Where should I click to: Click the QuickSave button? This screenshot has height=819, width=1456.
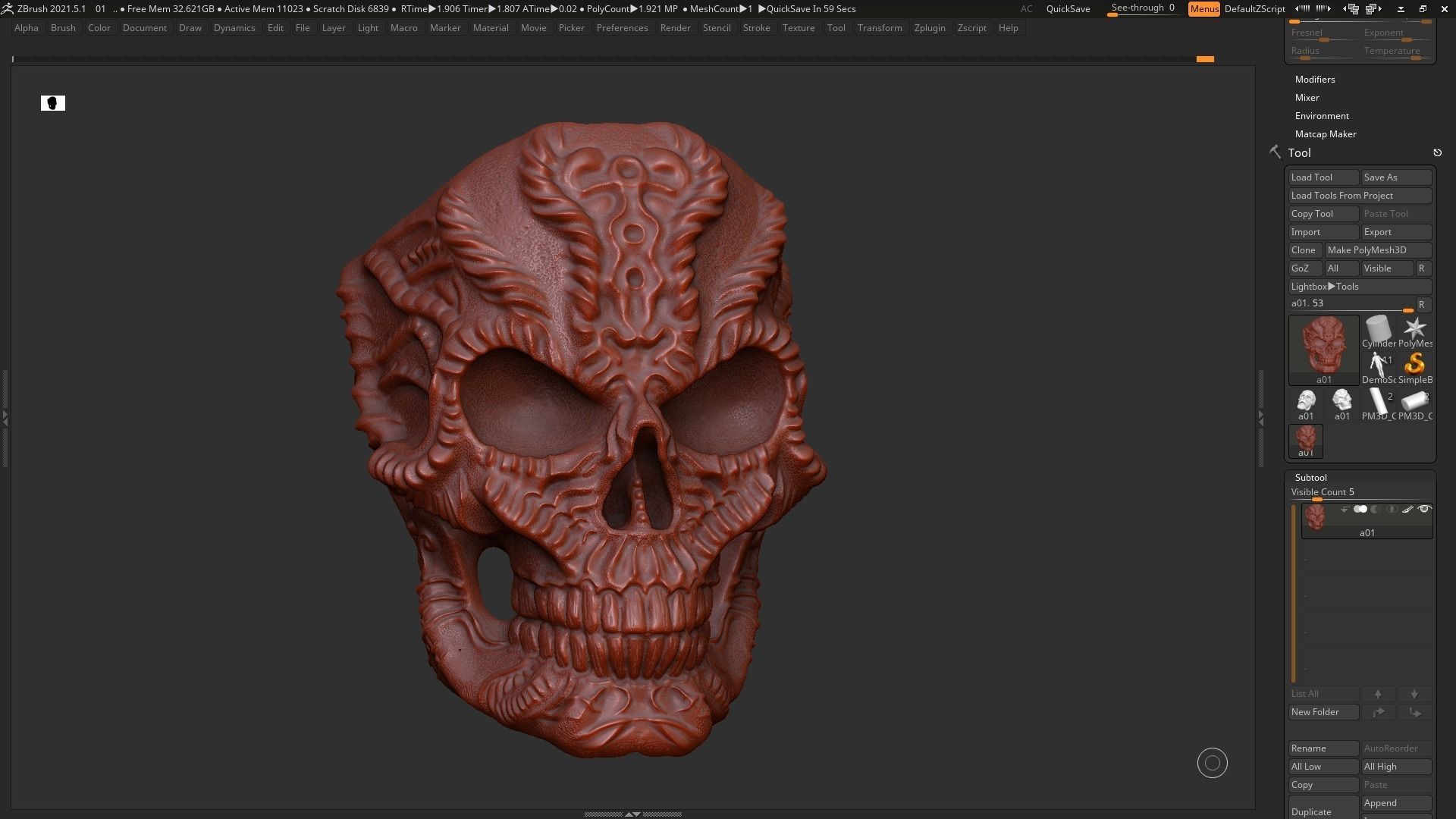click(x=1068, y=9)
